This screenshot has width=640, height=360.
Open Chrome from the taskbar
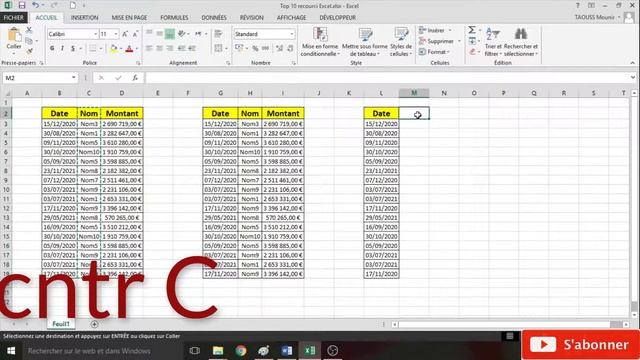click(241, 351)
